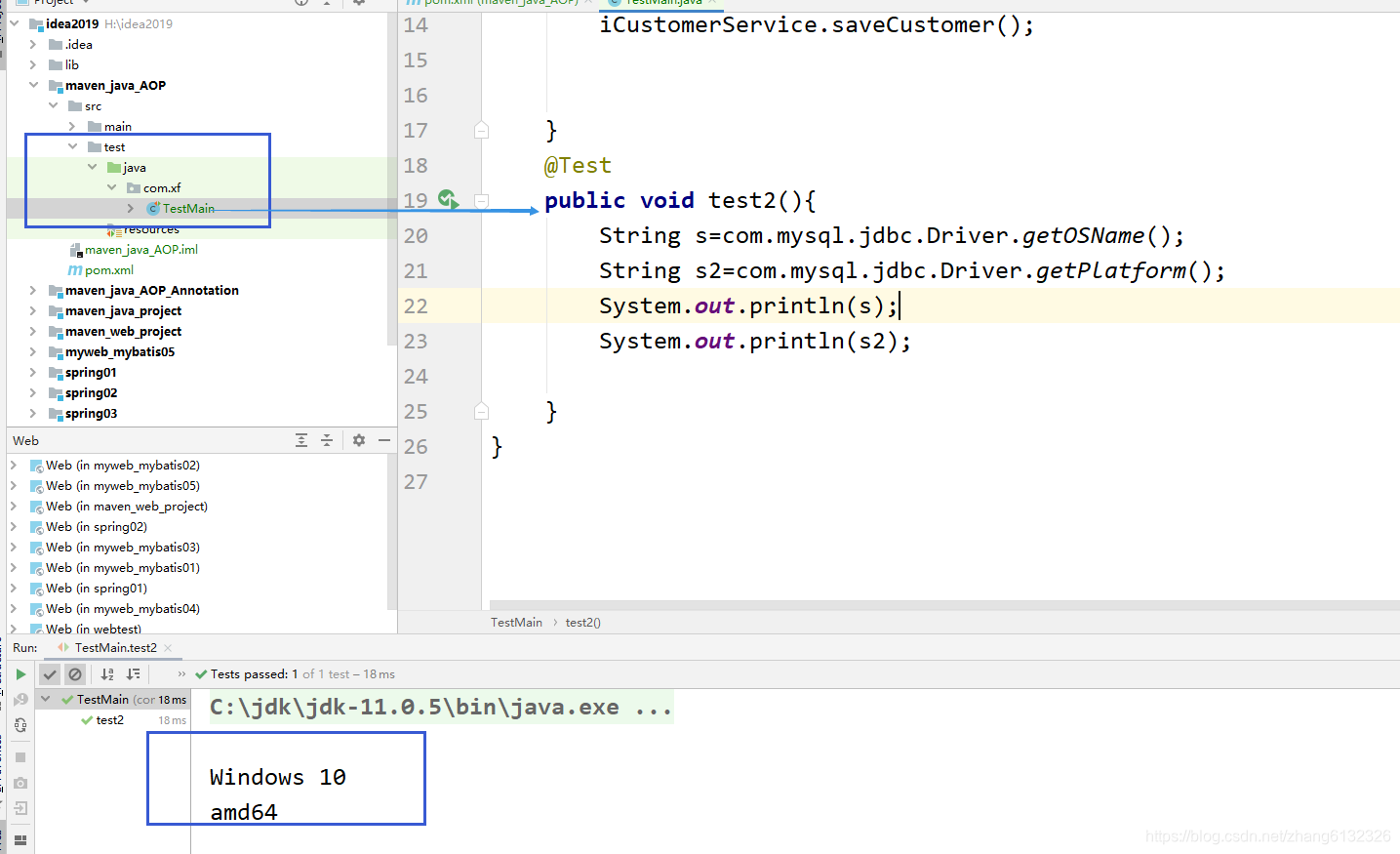This screenshot has height=854, width=1400.
Task: Collapse all in Web panel toolbar
Action: tap(327, 441)
